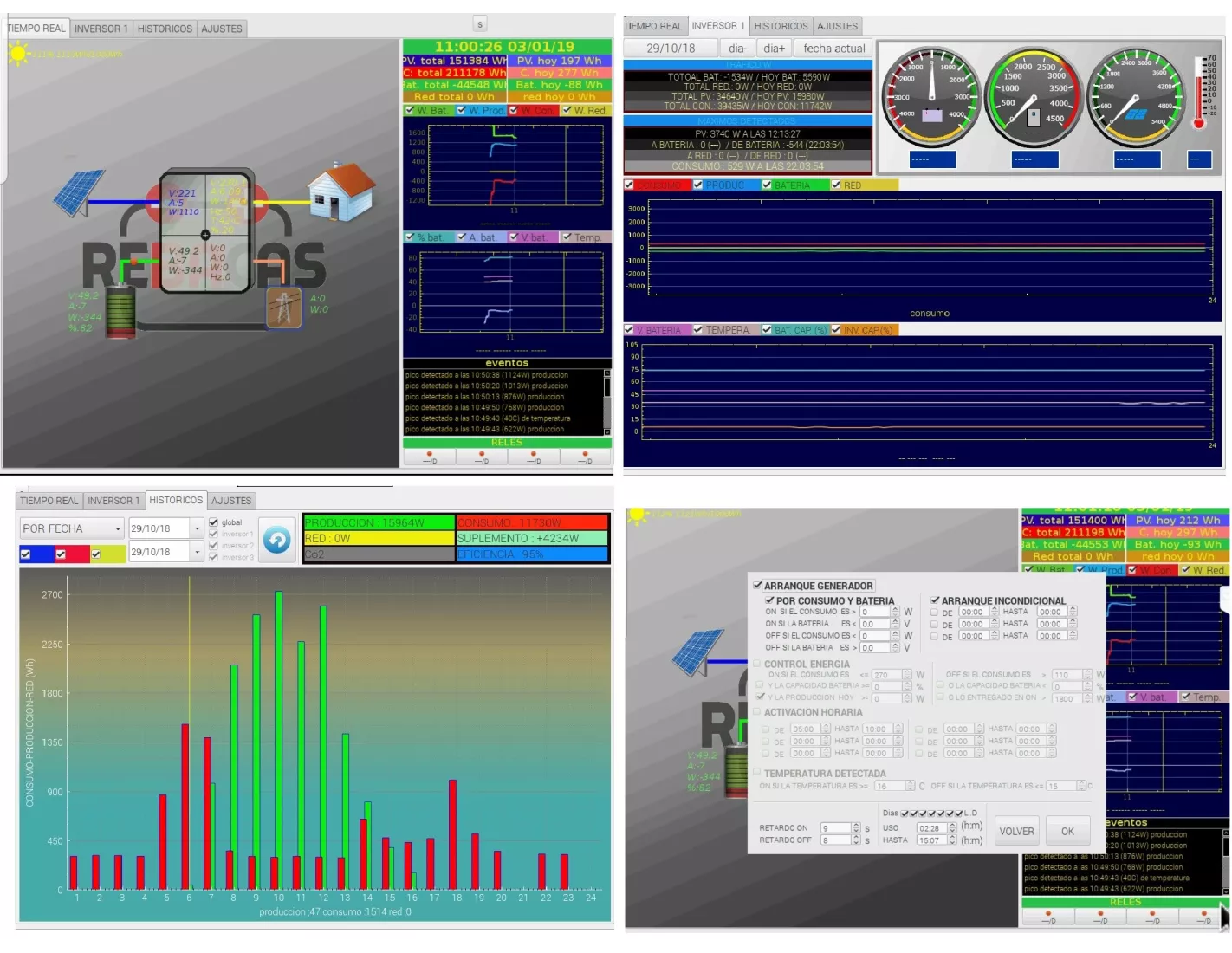Screen dimensions: 1232x953
Task: Adjust the USO time spinner arrows
Action: coord(952,828)
